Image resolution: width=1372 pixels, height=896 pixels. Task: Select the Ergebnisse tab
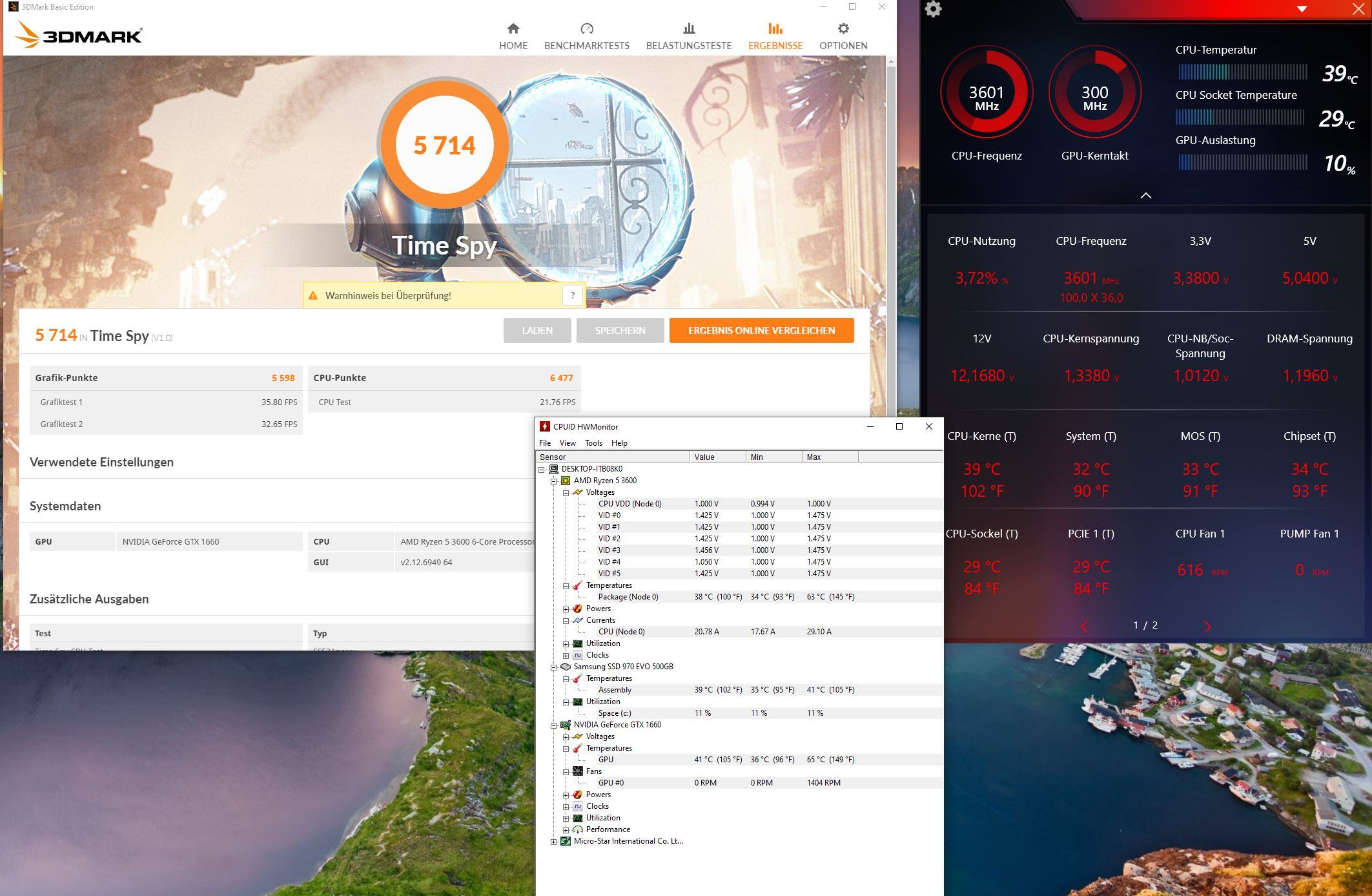point(775,36)
